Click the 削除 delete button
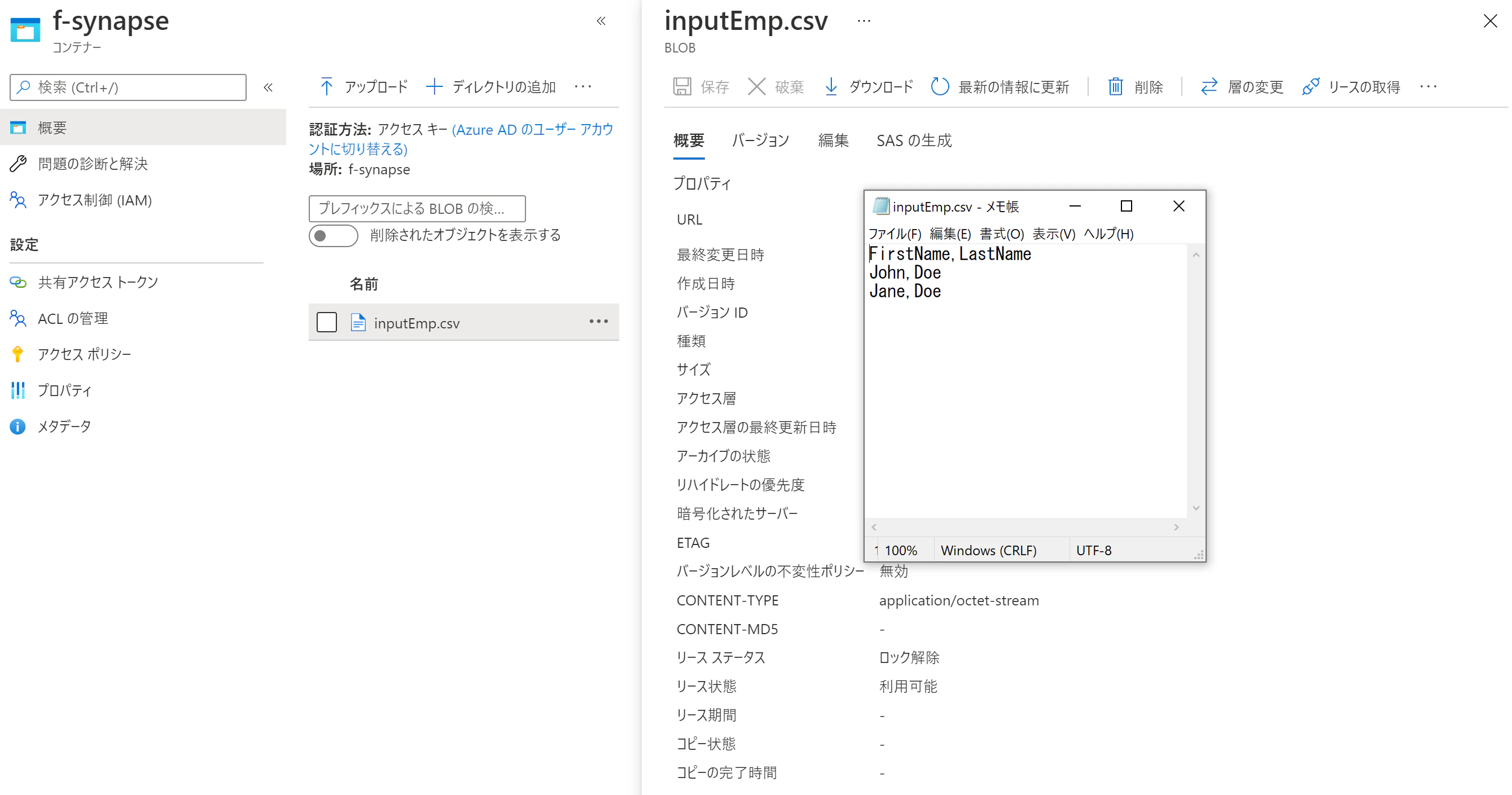This screenshot has height=795, width=1512. (x=1135, y=87)
